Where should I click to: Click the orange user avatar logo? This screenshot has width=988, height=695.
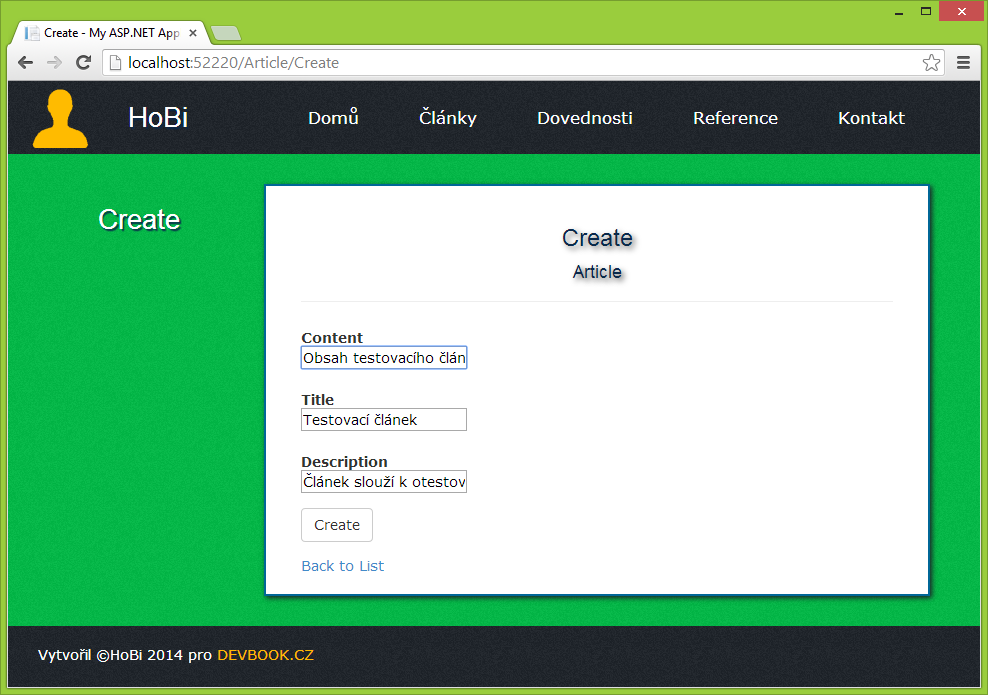click(60, 118)
